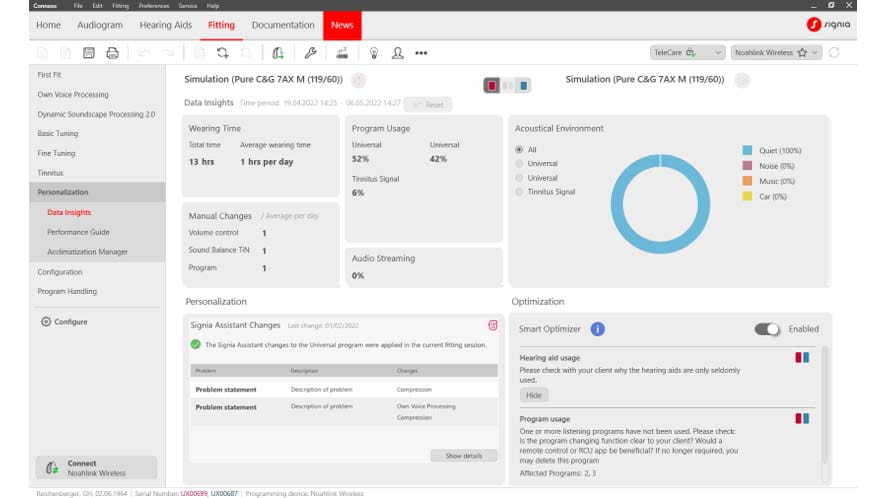Click the Show details button
The height and width of the screenshot is (498, 886).
tap(463, 456)
